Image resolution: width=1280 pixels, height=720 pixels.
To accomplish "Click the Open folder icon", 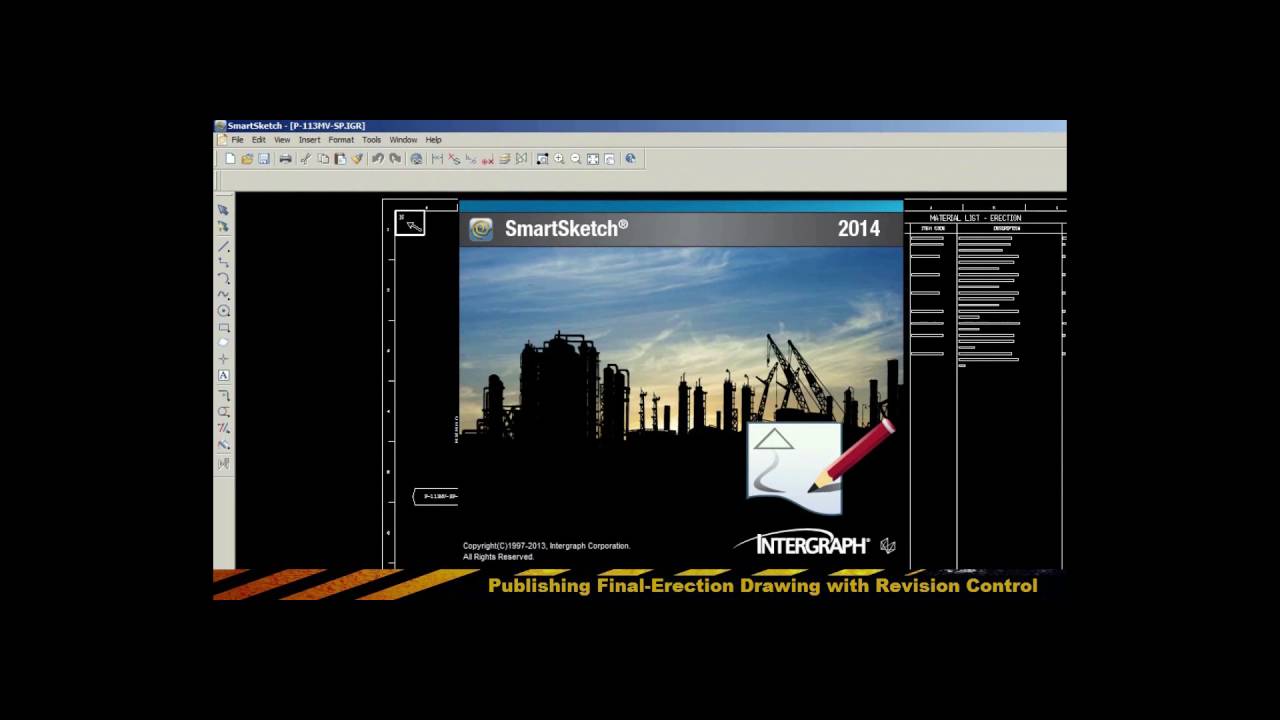I will (247, 159).
